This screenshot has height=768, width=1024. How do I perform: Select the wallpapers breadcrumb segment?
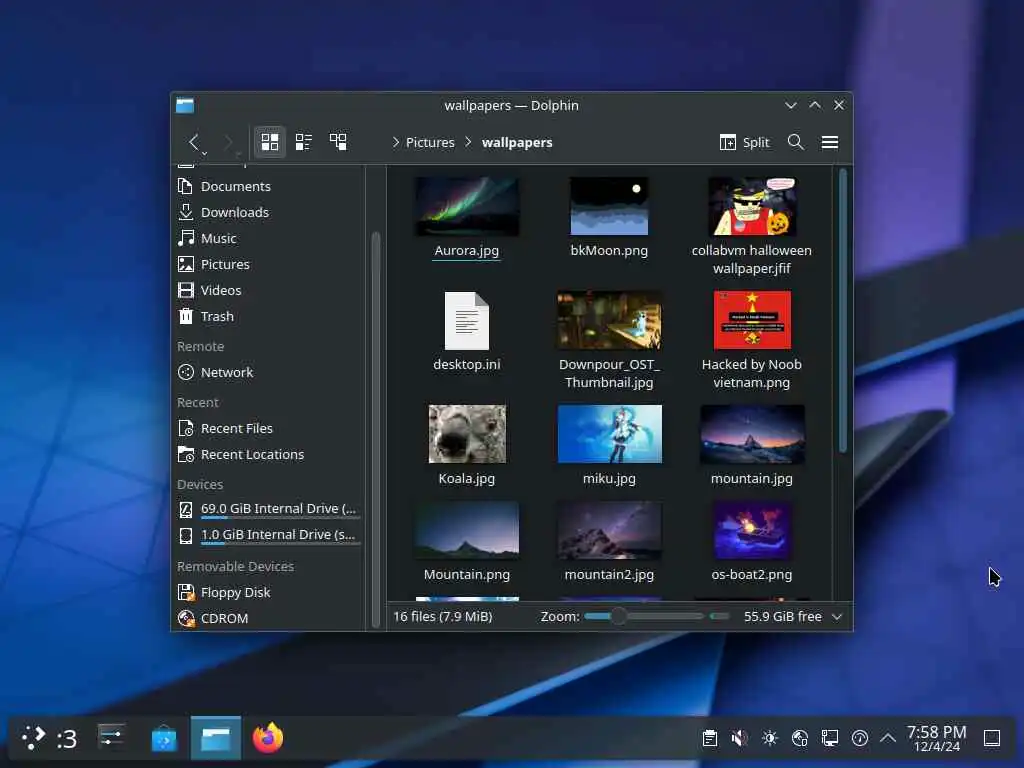[517, 142]
